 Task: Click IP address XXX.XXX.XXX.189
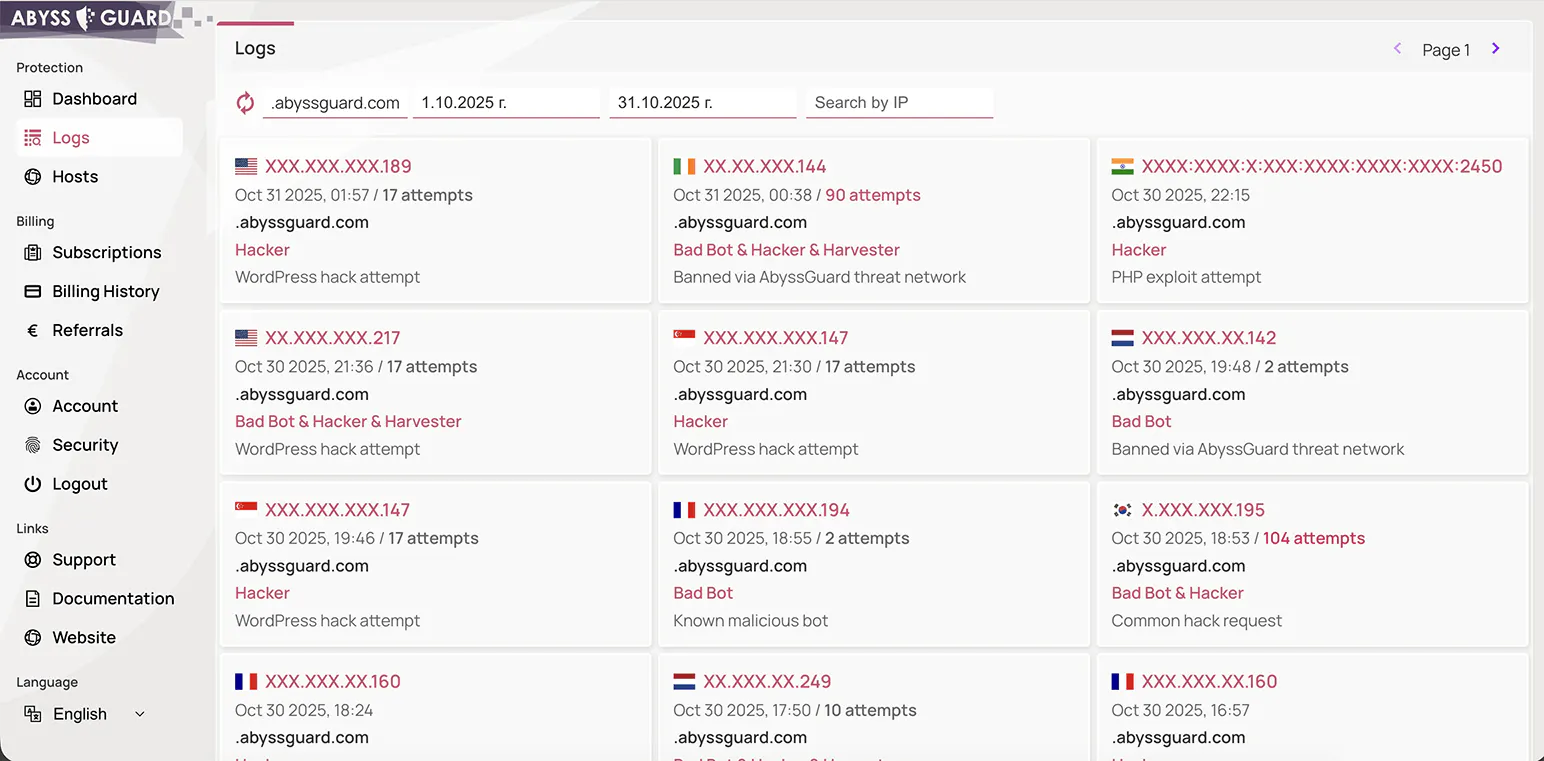[x=338, y=167]
